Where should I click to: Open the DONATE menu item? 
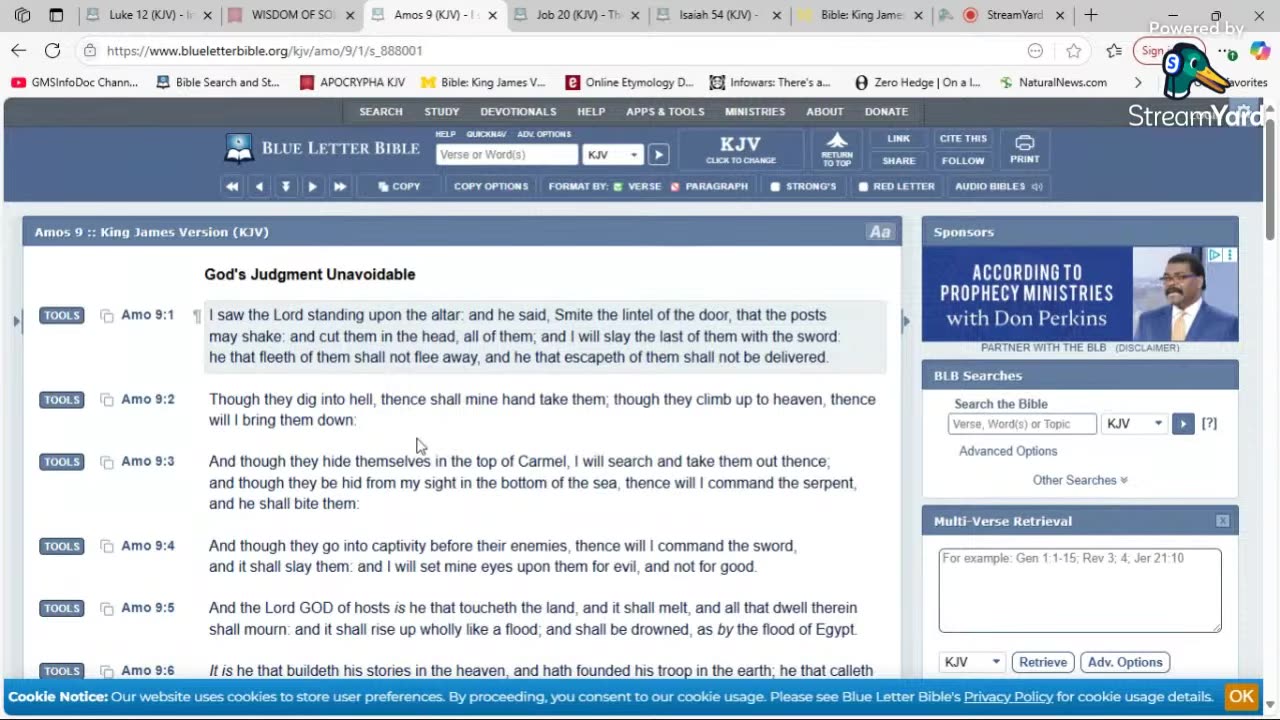(886, 112)
